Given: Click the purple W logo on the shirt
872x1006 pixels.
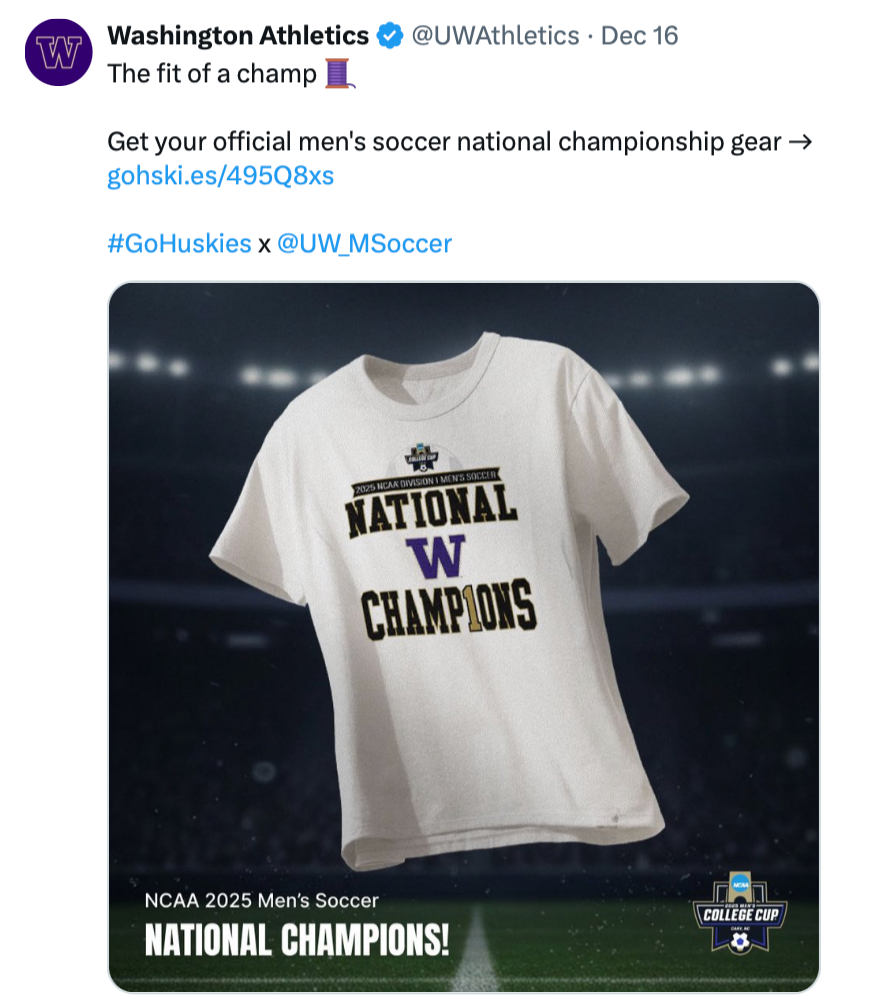Looking at the screenshot, I should (435, 555).
